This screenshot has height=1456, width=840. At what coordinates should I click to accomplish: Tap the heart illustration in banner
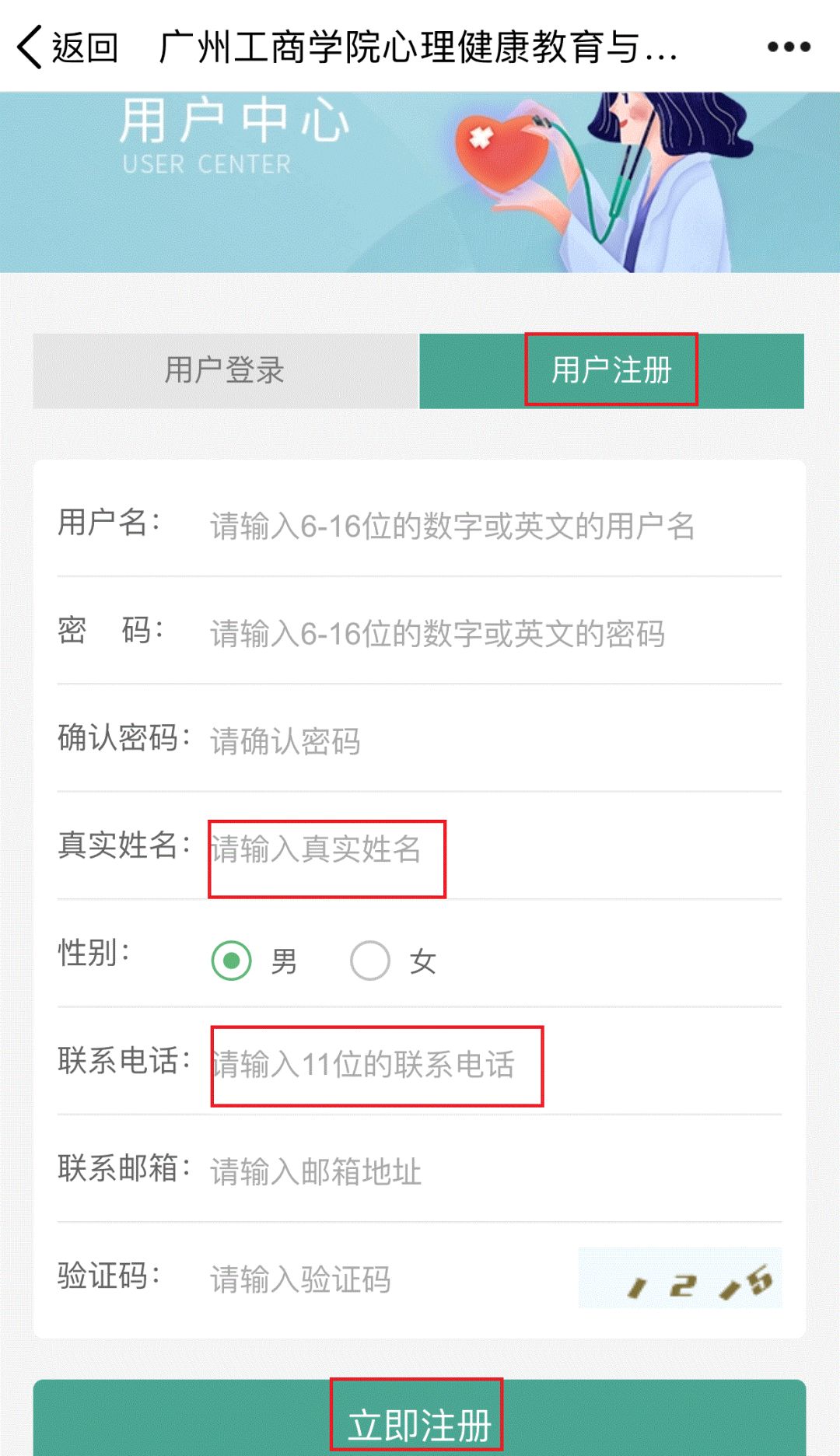pyautogui.click(x=499, y=152)
